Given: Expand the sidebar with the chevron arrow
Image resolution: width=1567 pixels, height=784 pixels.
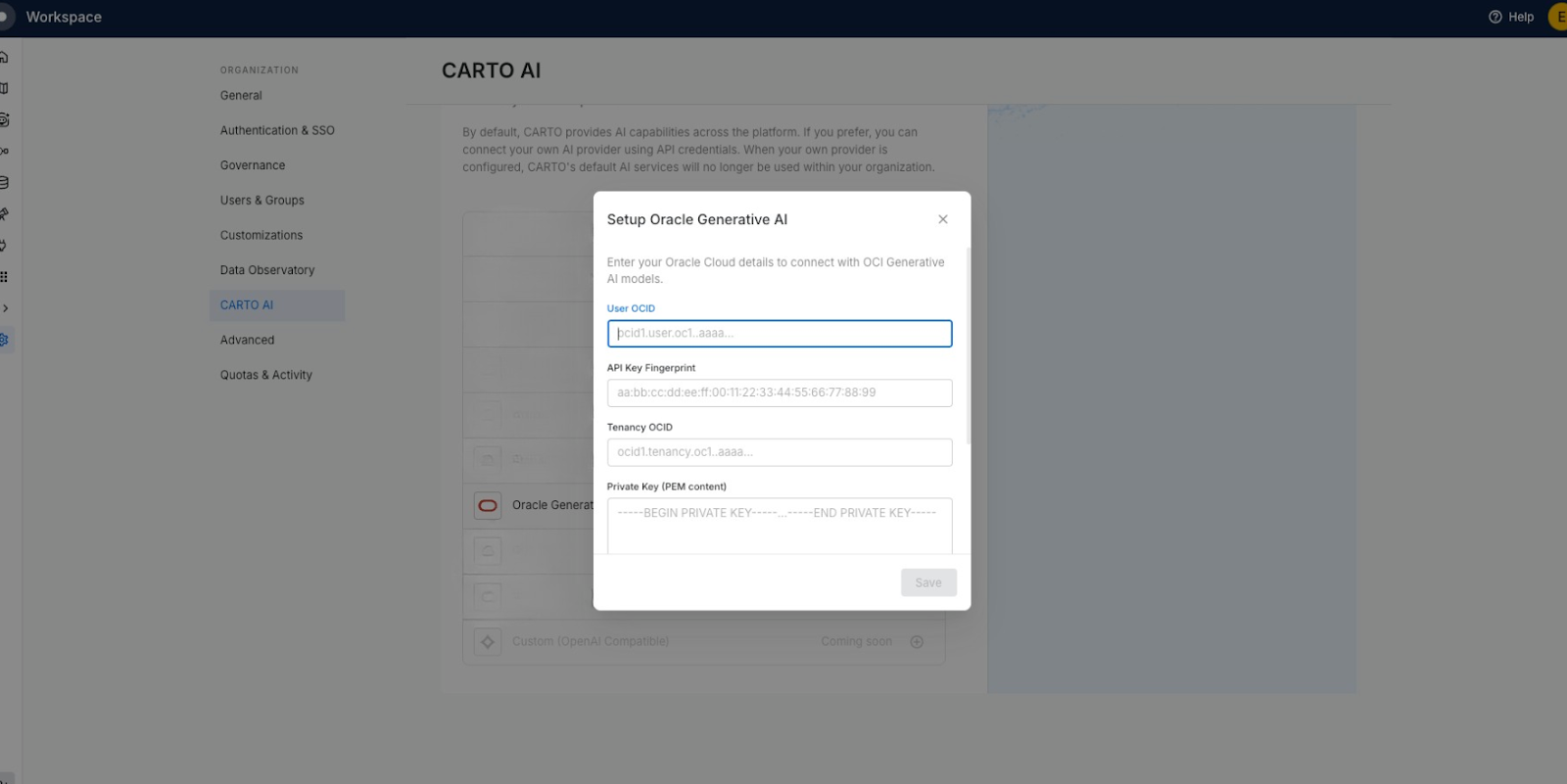Looking at the screenshot, I should click(6, 308).
